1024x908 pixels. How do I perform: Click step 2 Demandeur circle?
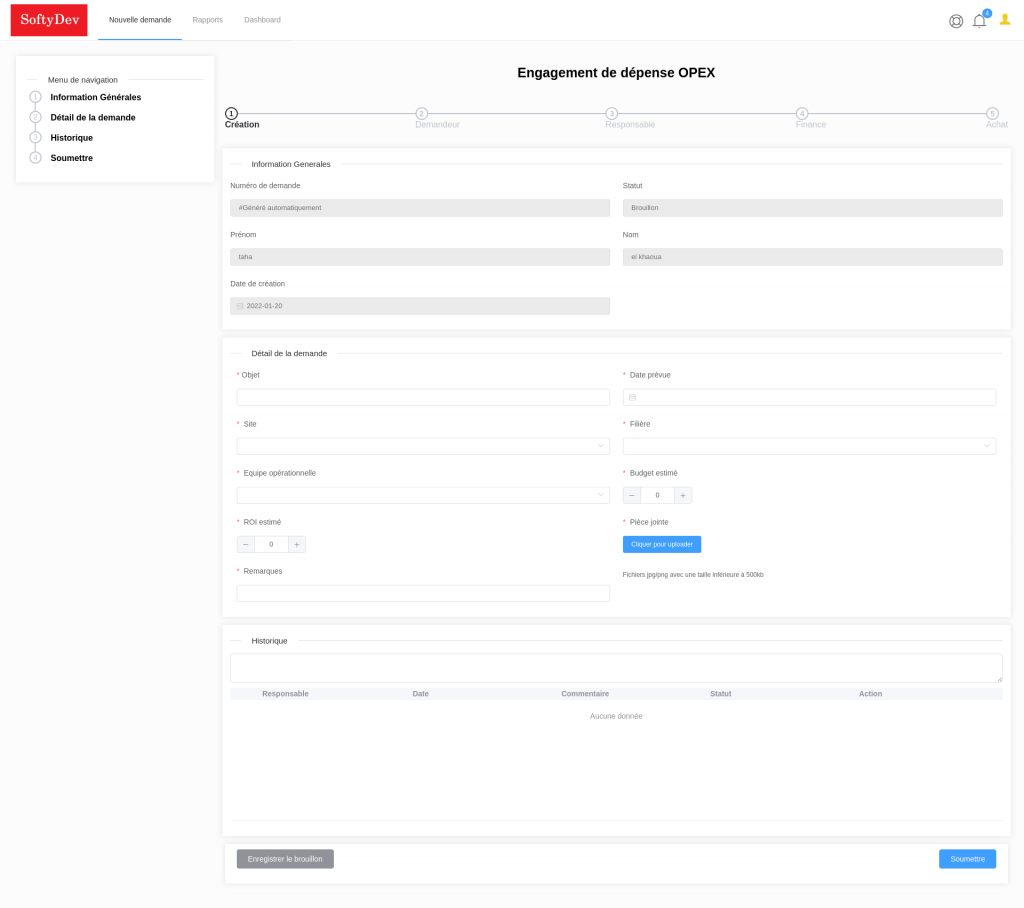click(x=422, y=114)
